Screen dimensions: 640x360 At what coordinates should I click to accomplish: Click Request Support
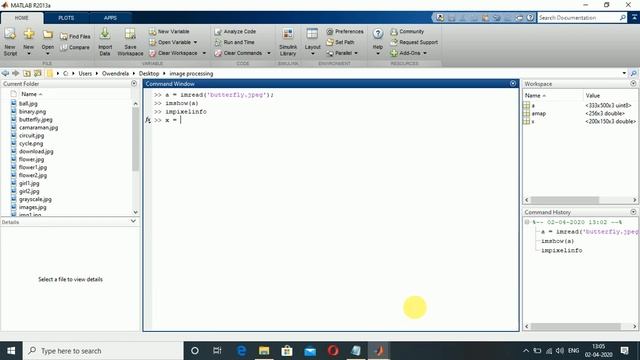coord(414,42)
